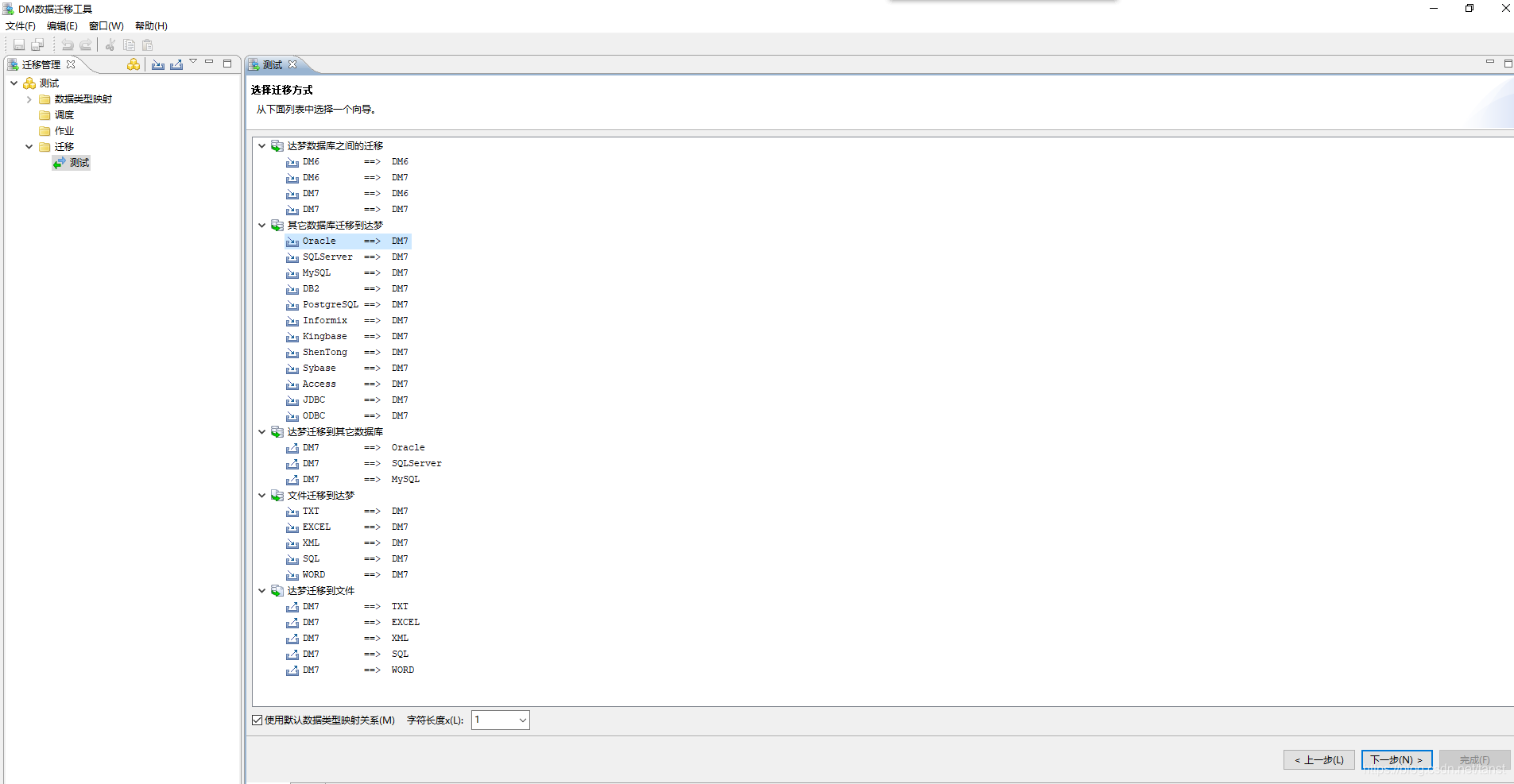Close the 测试 editor tab

(292, 64)
